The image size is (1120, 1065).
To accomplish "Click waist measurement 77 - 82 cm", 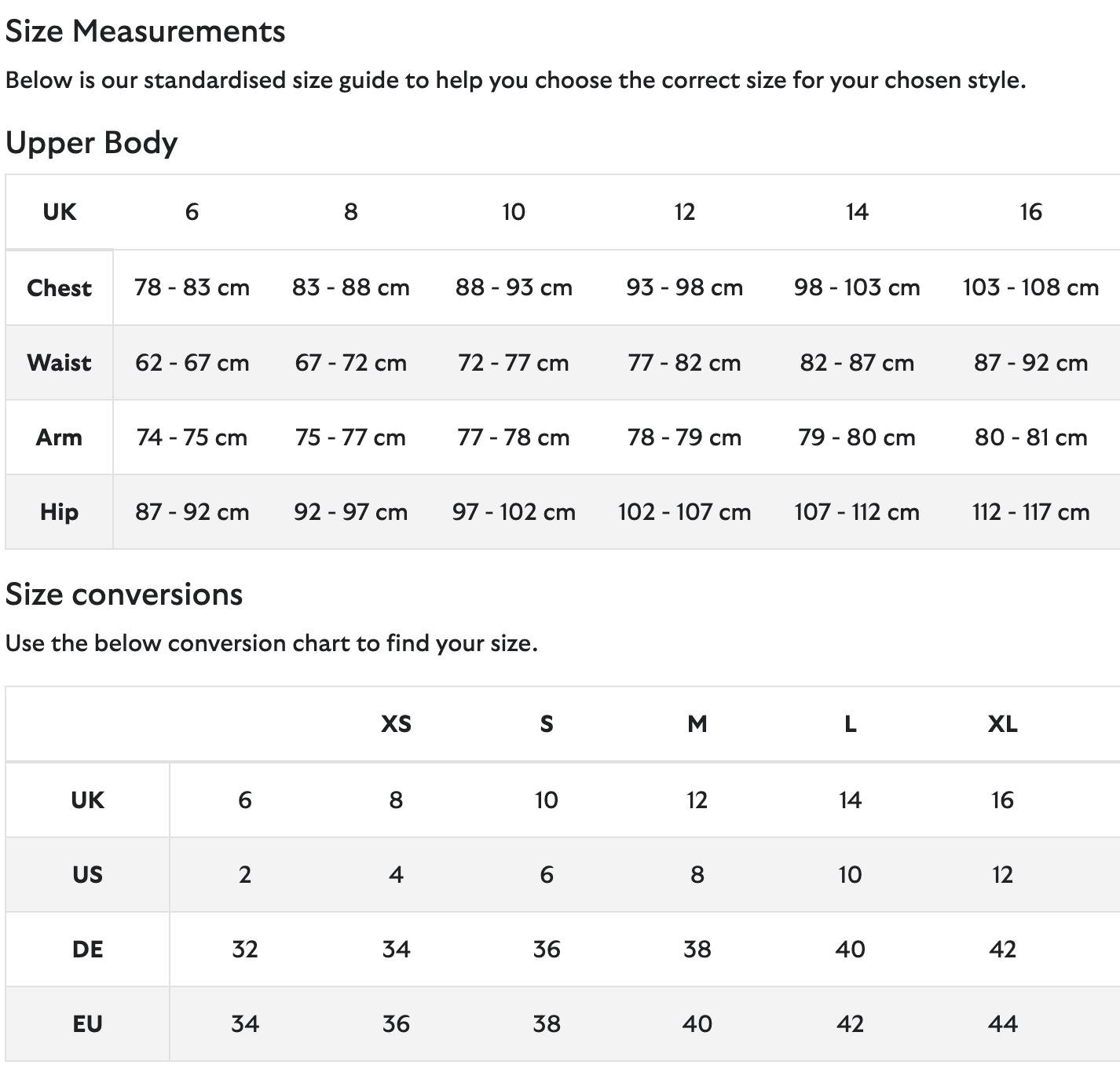I will pyautogui.click(x=684, y=363).
